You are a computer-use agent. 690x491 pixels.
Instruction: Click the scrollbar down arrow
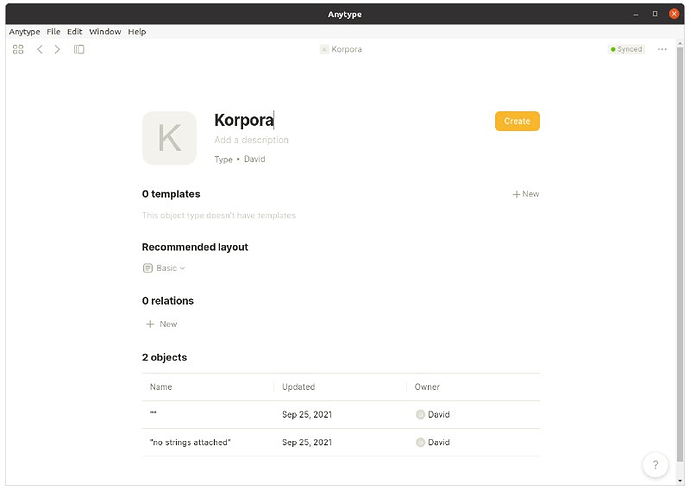click(x=680, y=481)
